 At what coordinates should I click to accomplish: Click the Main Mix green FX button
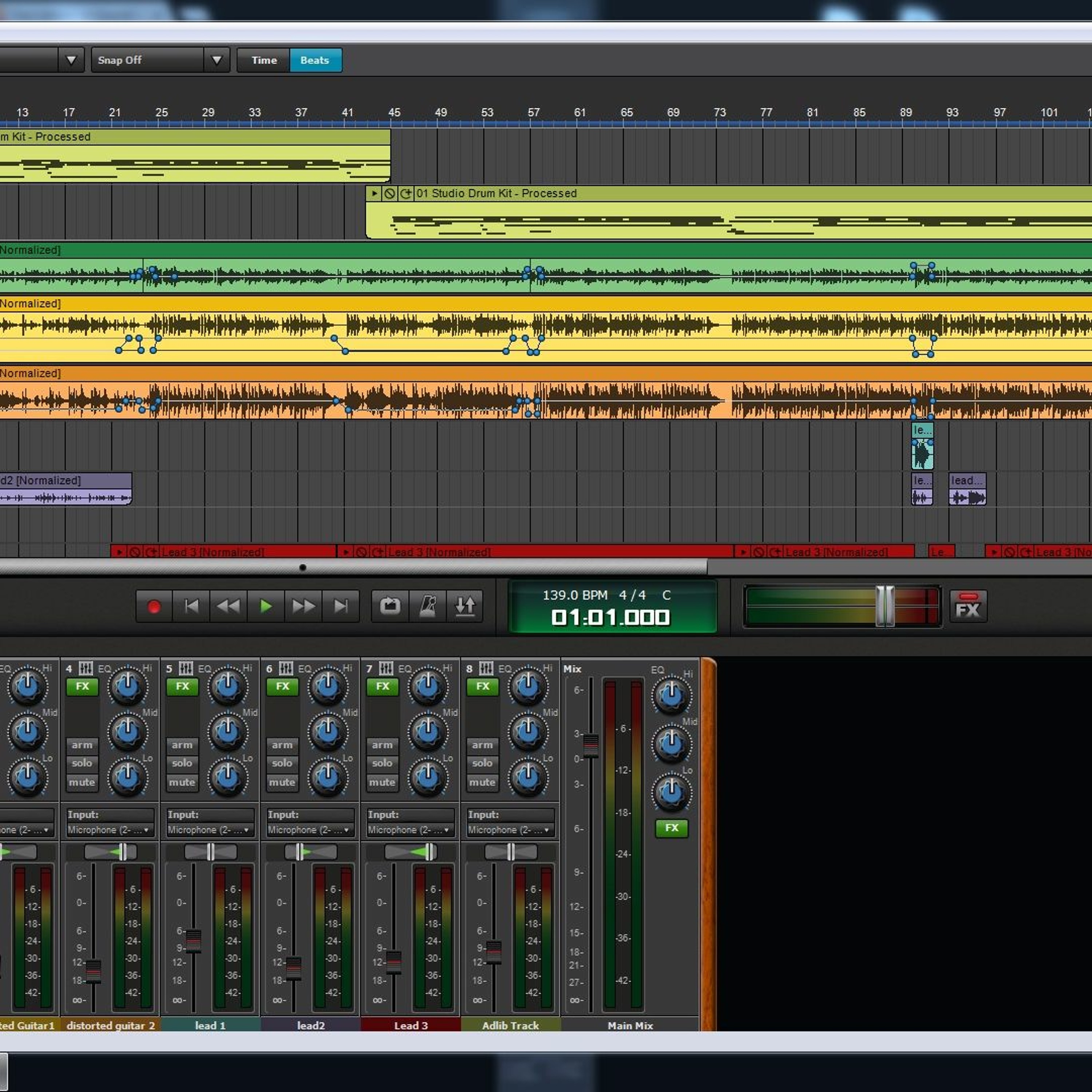point(672,828)
